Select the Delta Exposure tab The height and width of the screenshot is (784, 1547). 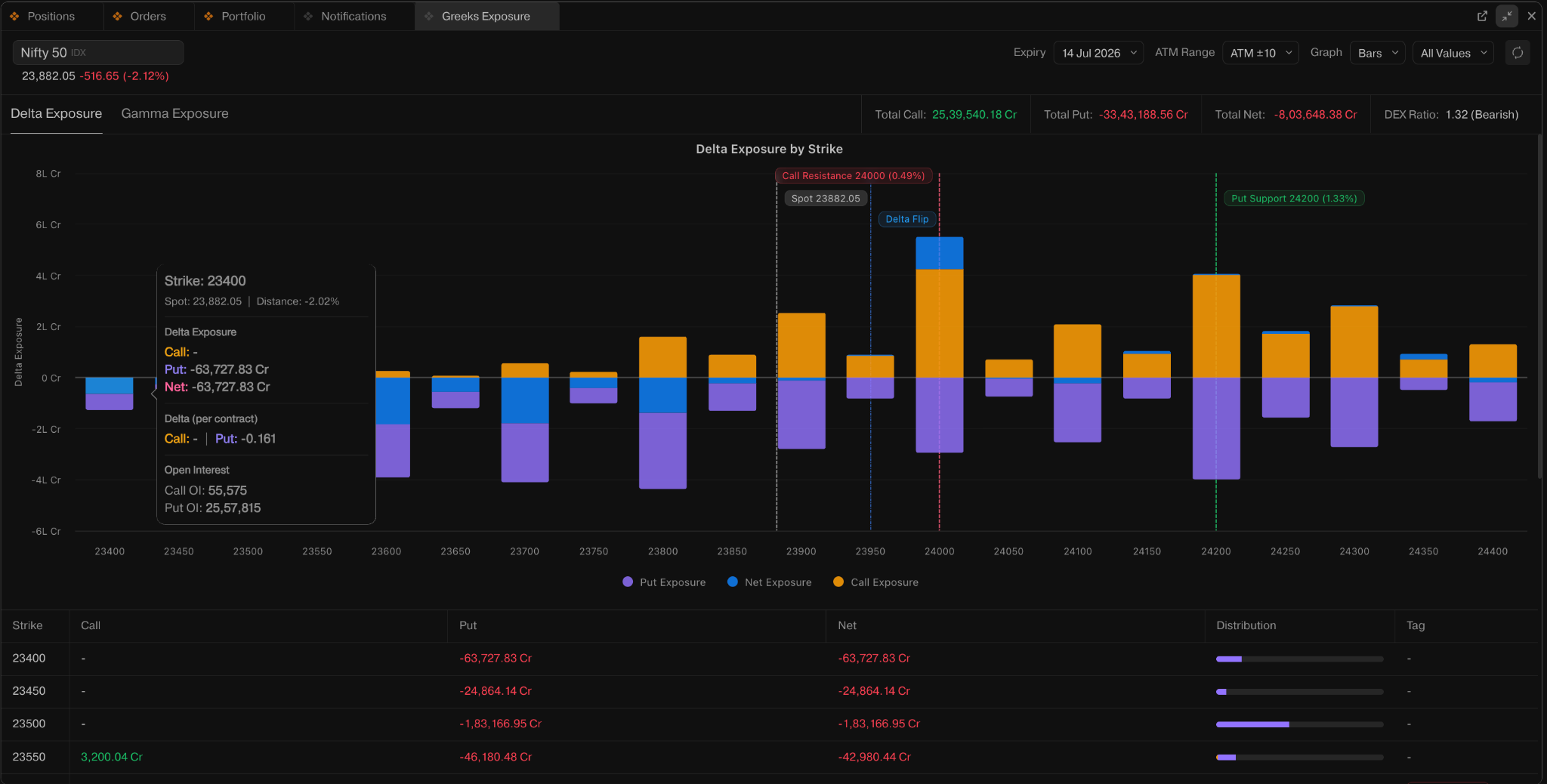[56, 113]
